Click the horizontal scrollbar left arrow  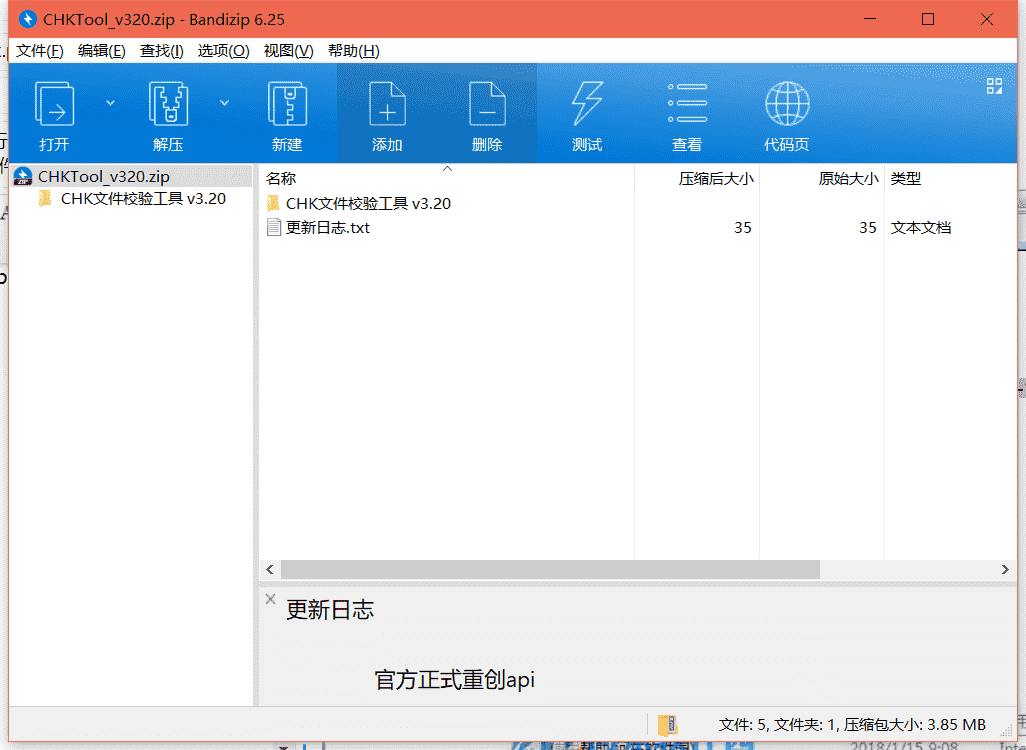(270, 570)
